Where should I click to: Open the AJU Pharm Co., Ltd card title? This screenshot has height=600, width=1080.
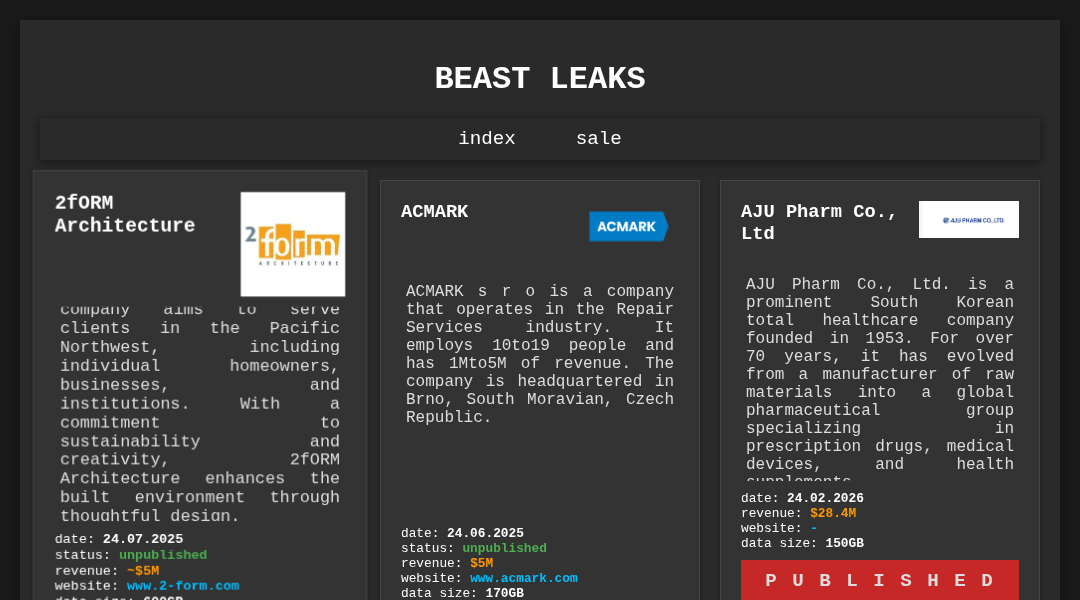818,223
